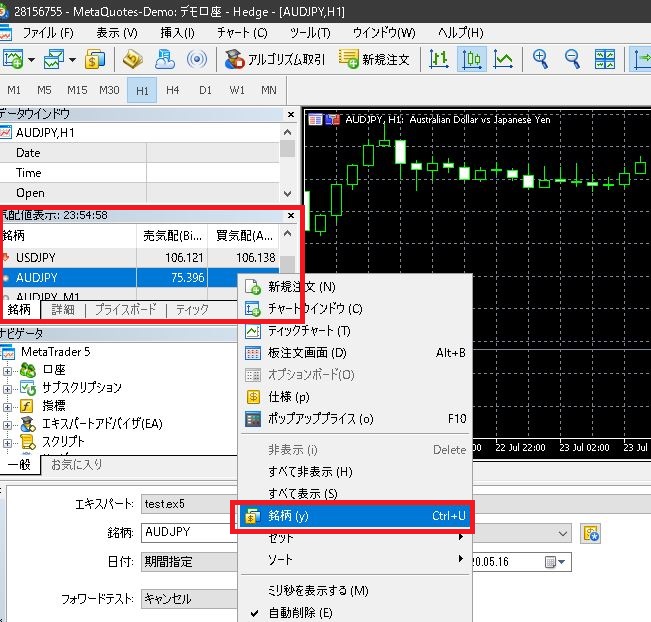This screenshot has width=651, height=622.
Task: Choose 銘柄 (y) Ctrl+U menu entry
Action: [x=356, y=516]
